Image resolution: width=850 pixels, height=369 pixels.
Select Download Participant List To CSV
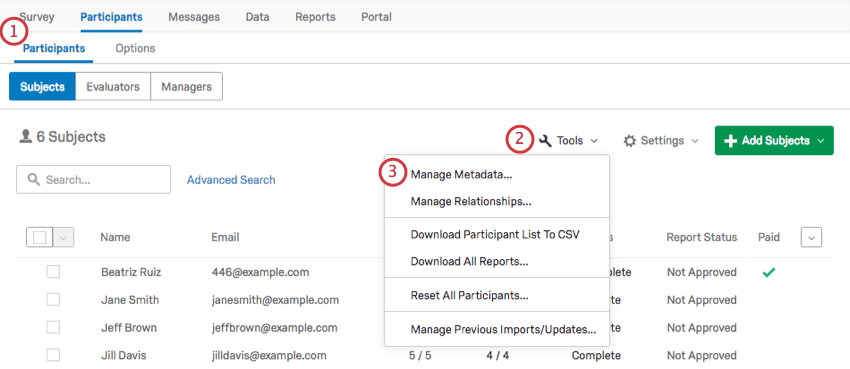click(x=495, y=235)
